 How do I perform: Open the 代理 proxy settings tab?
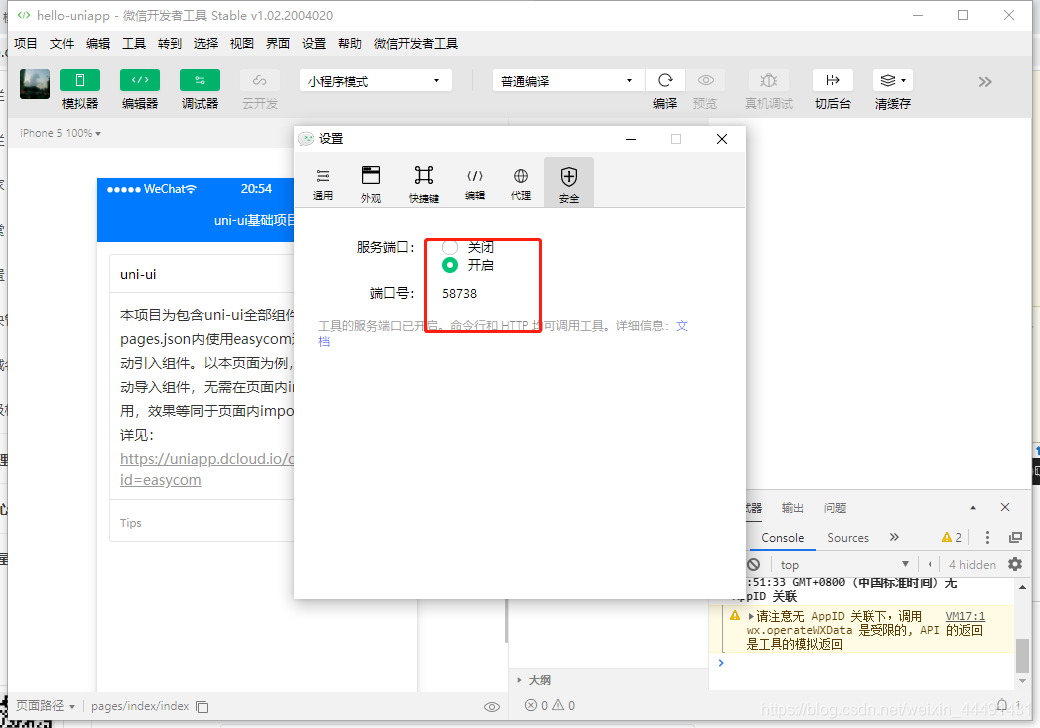pyautogui.click(x=521, y=184)
